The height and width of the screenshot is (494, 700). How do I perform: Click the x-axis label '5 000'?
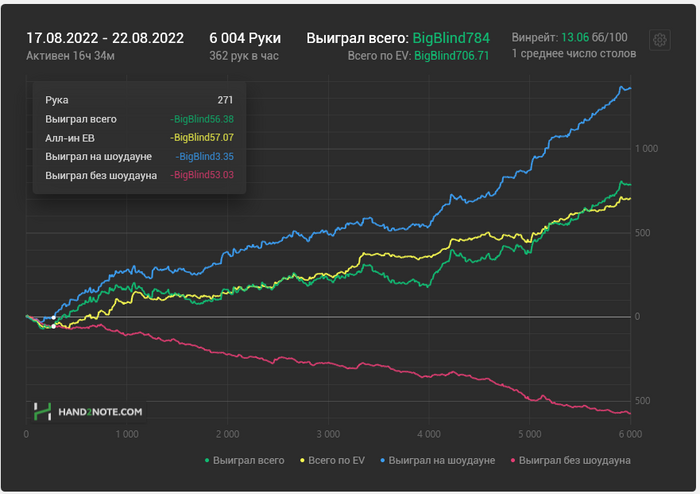[529, 434]
